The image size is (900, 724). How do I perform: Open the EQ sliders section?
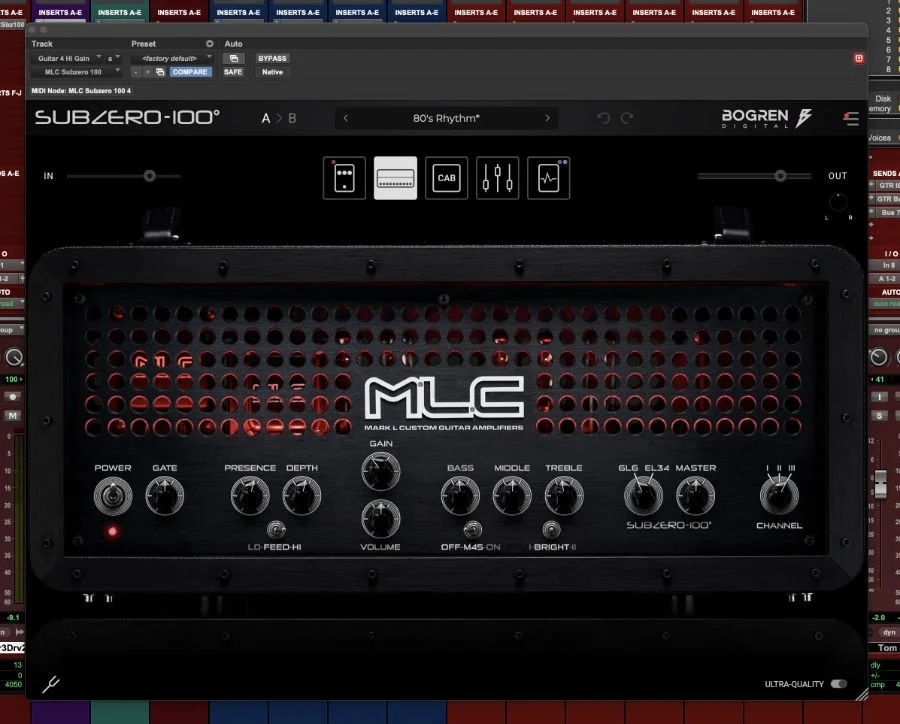497,177
